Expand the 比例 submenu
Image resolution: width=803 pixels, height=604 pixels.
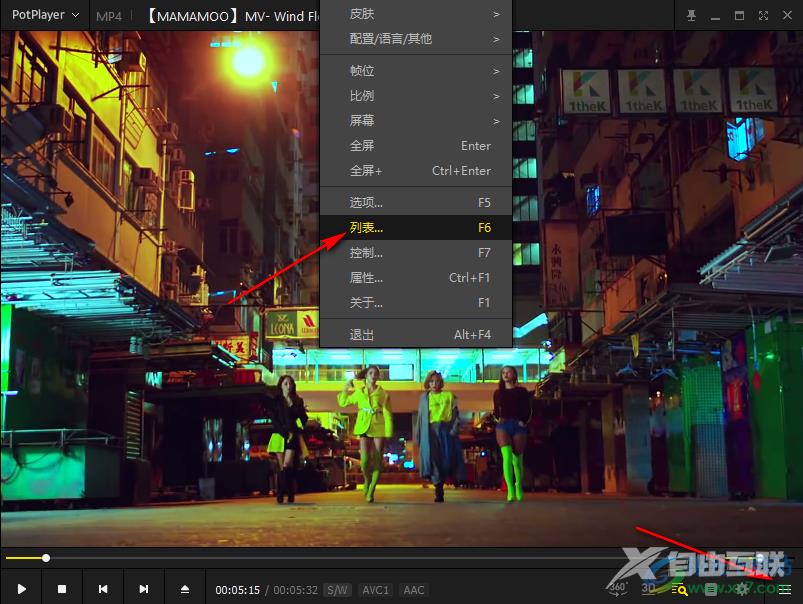pos(416,96)
